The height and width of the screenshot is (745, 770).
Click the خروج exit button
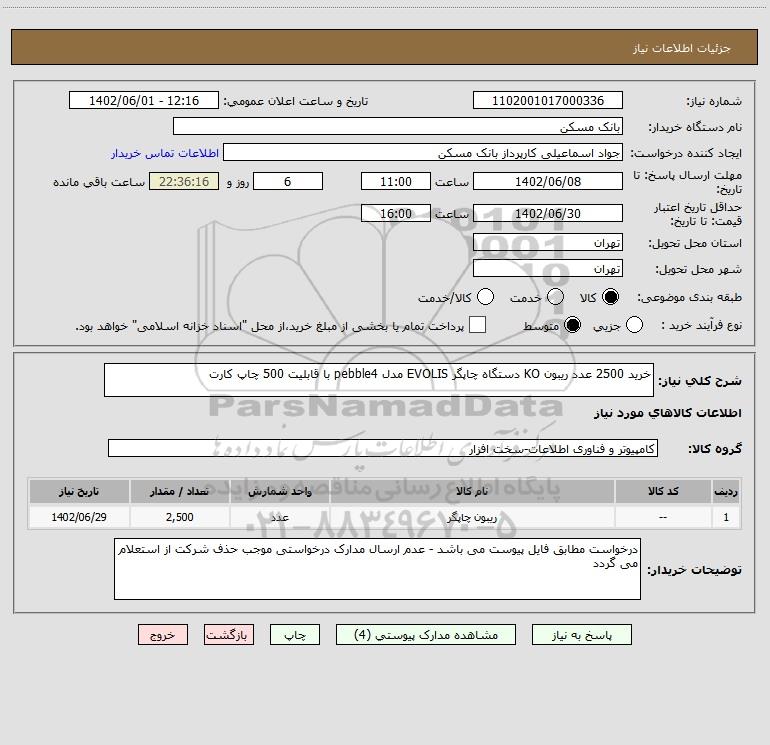click(163, 635)
